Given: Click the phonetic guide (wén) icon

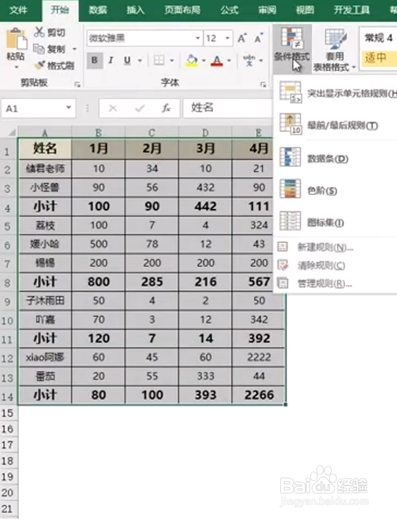Looking at the screenshot, I should click(x=249, y=60).
